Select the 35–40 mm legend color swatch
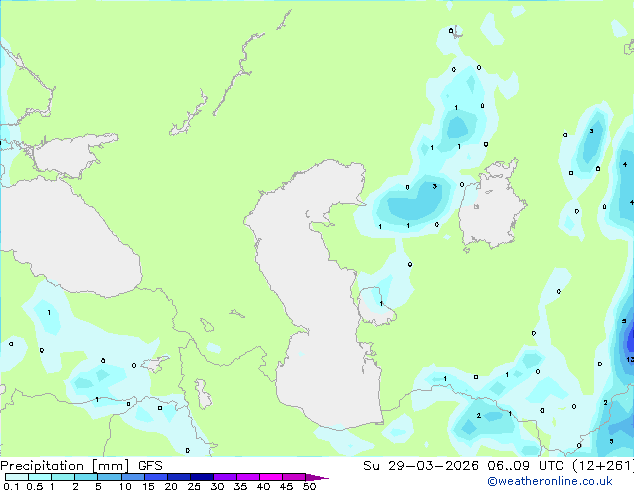Screen dimensions: 634x490 pyautogui.click(x=247, y=477)
